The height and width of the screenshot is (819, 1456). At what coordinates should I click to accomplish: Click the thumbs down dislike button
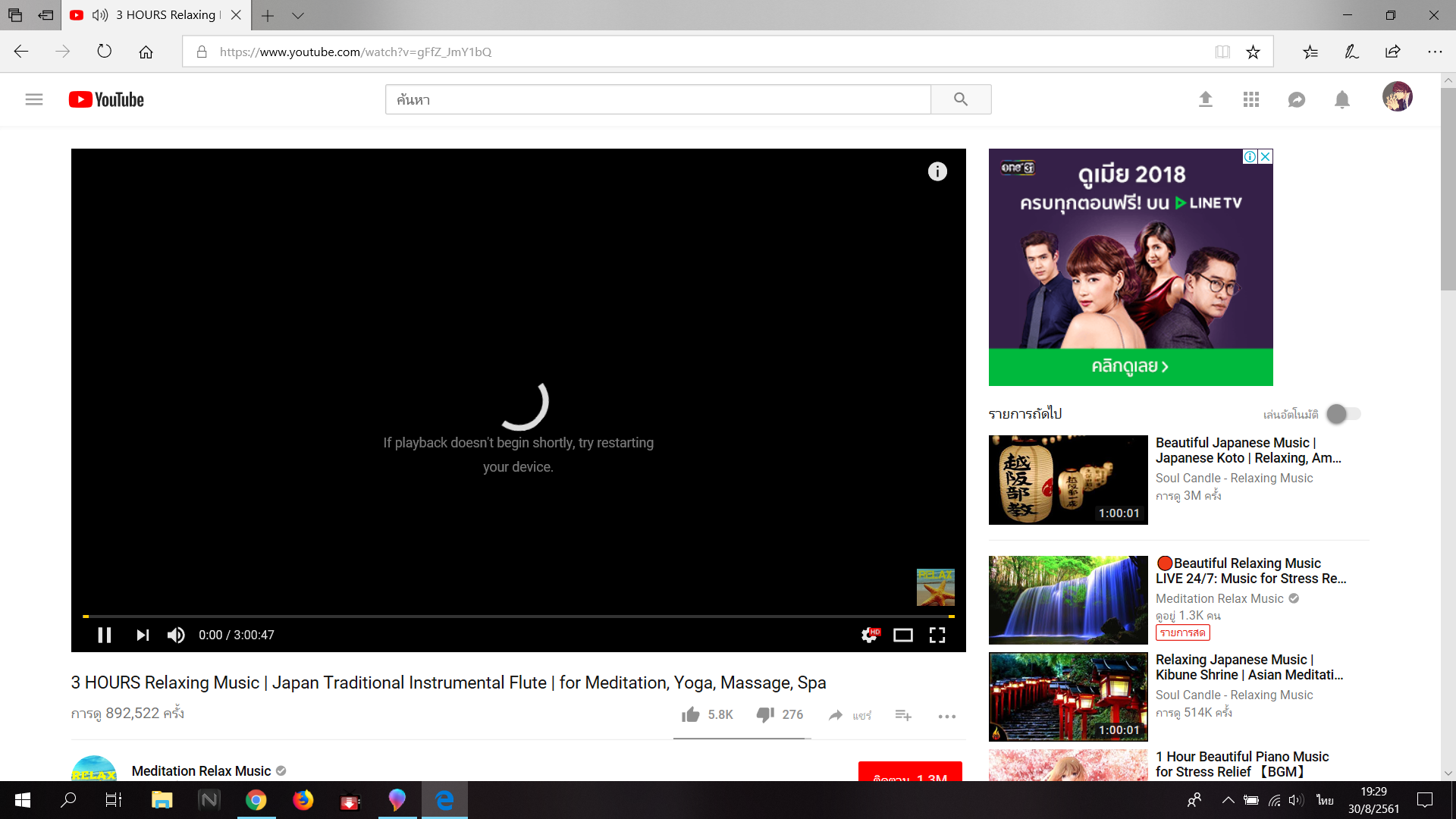pyautogui.click(x=765, y=714)
